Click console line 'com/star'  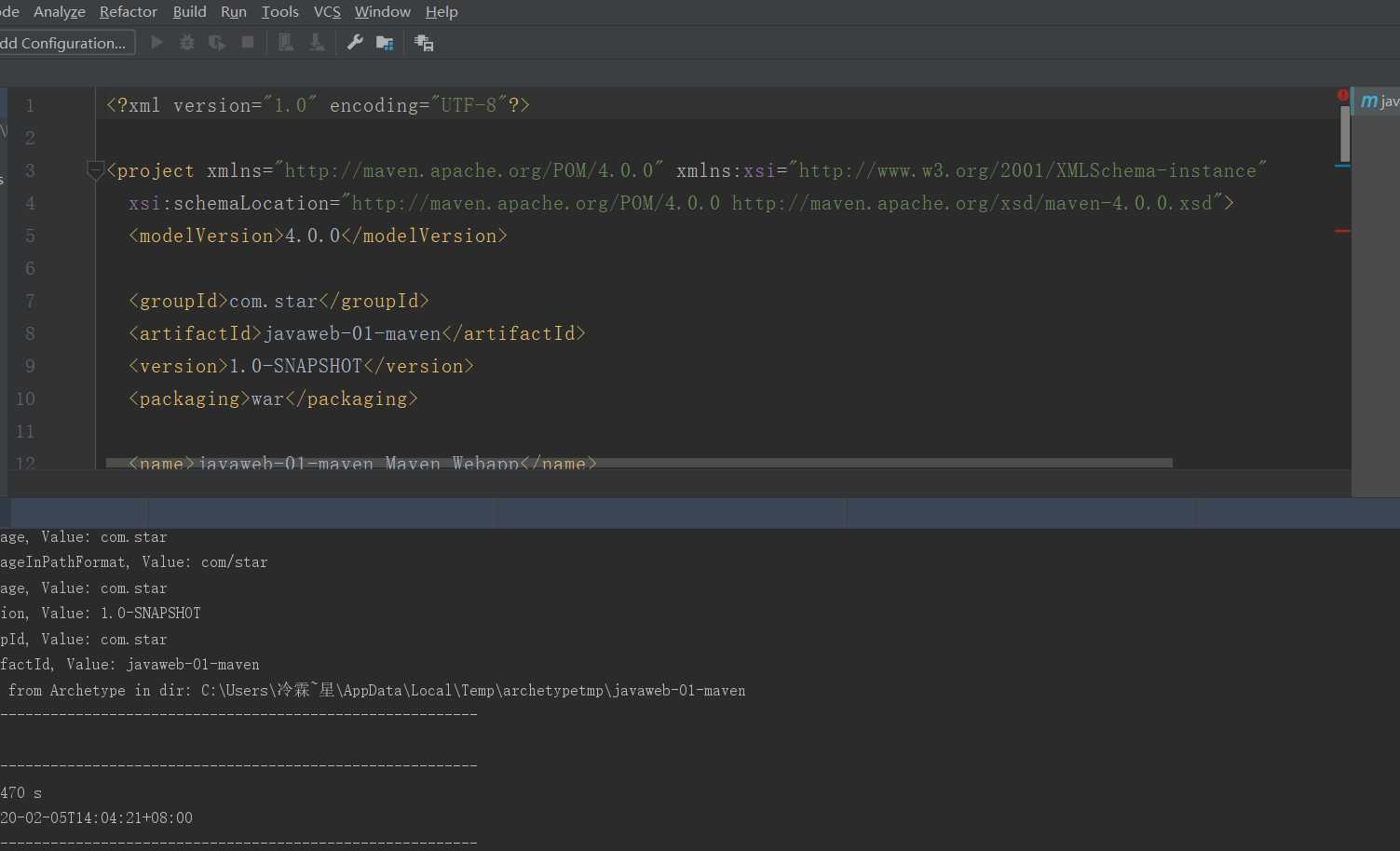tap(134, 562)
